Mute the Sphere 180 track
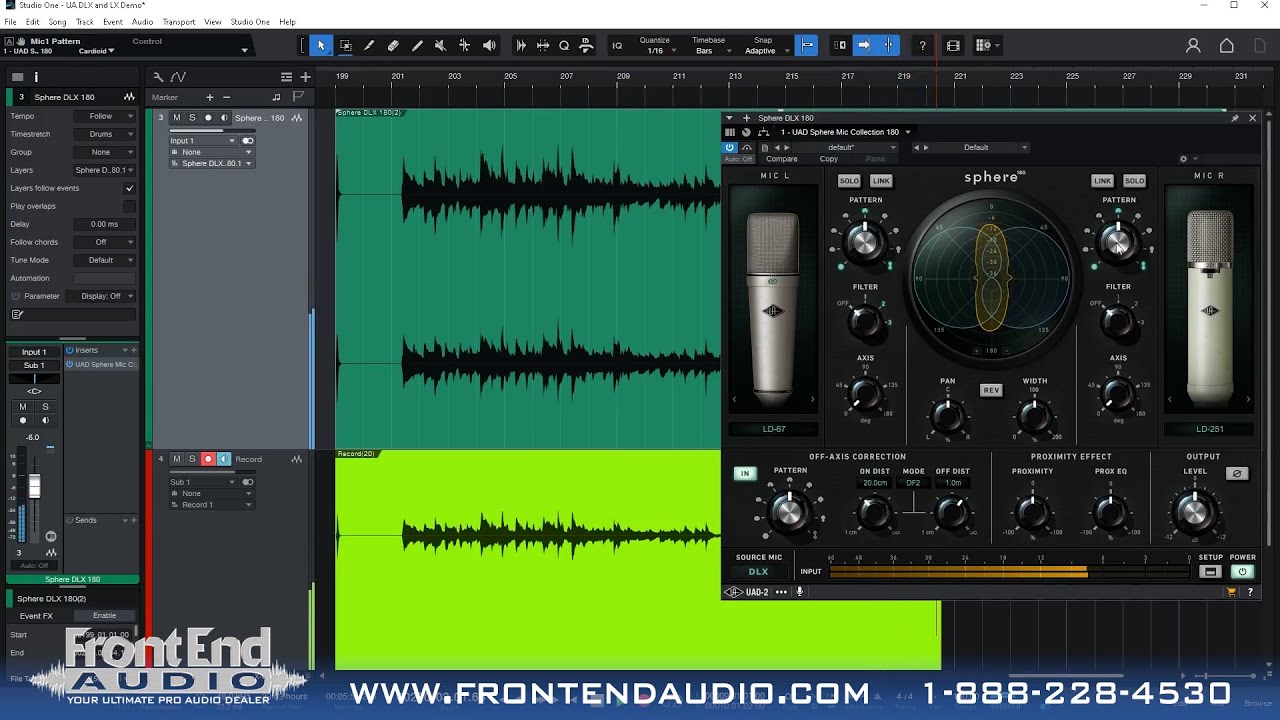The height and width of the screenshot is (720, 1280). click(177, 118)
